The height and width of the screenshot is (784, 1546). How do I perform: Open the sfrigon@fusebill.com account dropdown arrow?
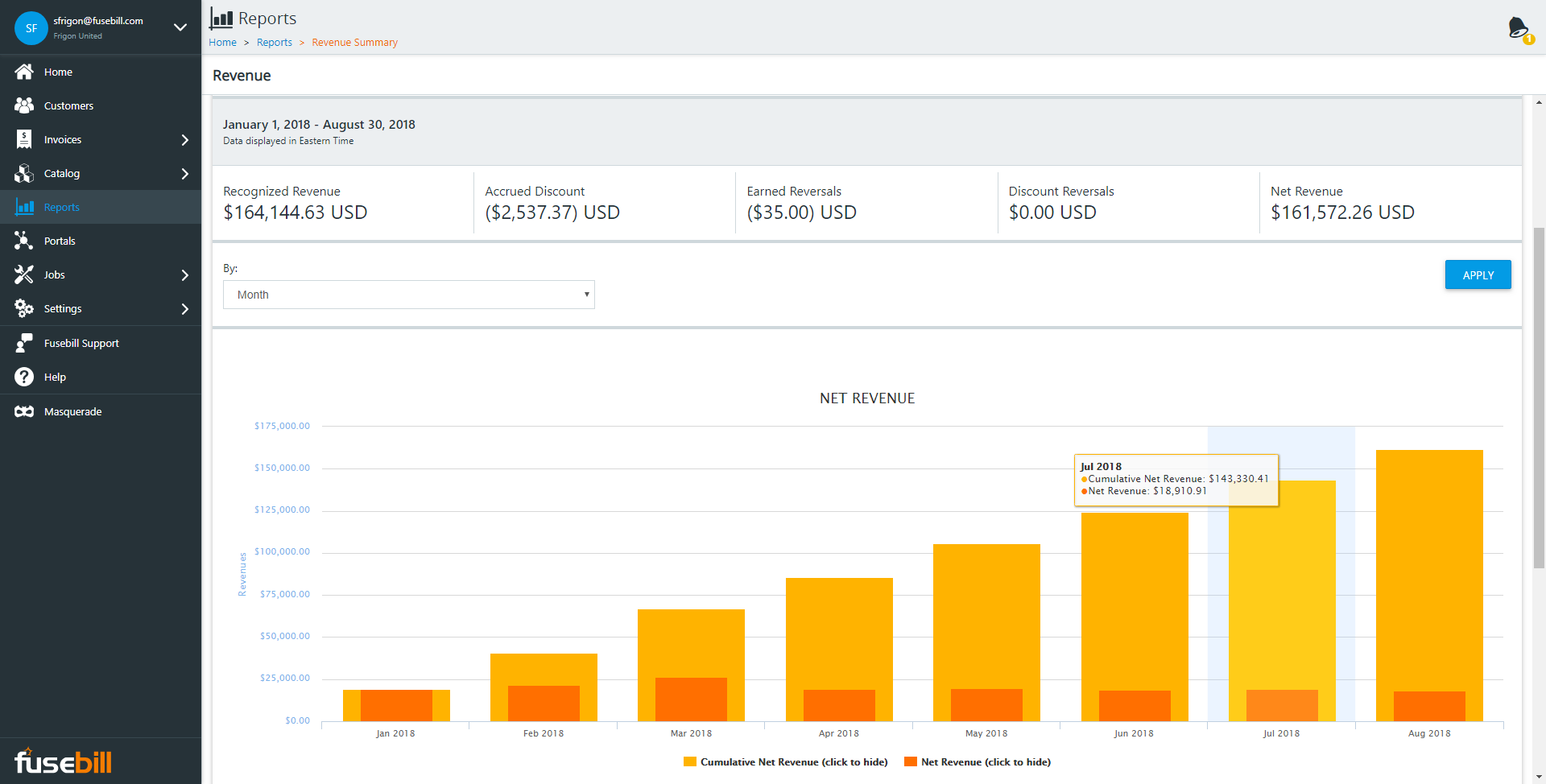click(180, 27)
